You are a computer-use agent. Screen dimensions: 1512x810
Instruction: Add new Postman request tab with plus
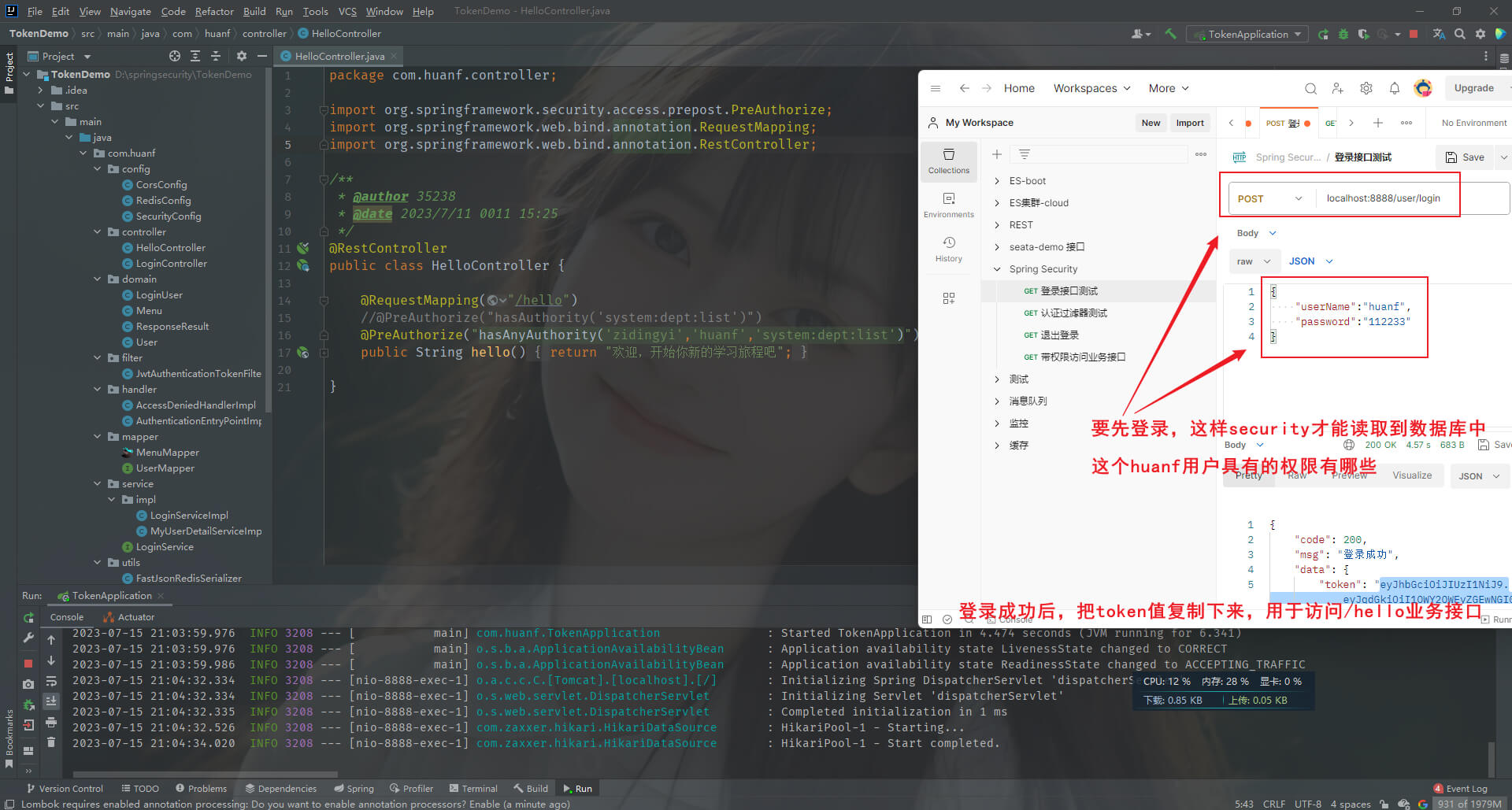point(1378,123)
